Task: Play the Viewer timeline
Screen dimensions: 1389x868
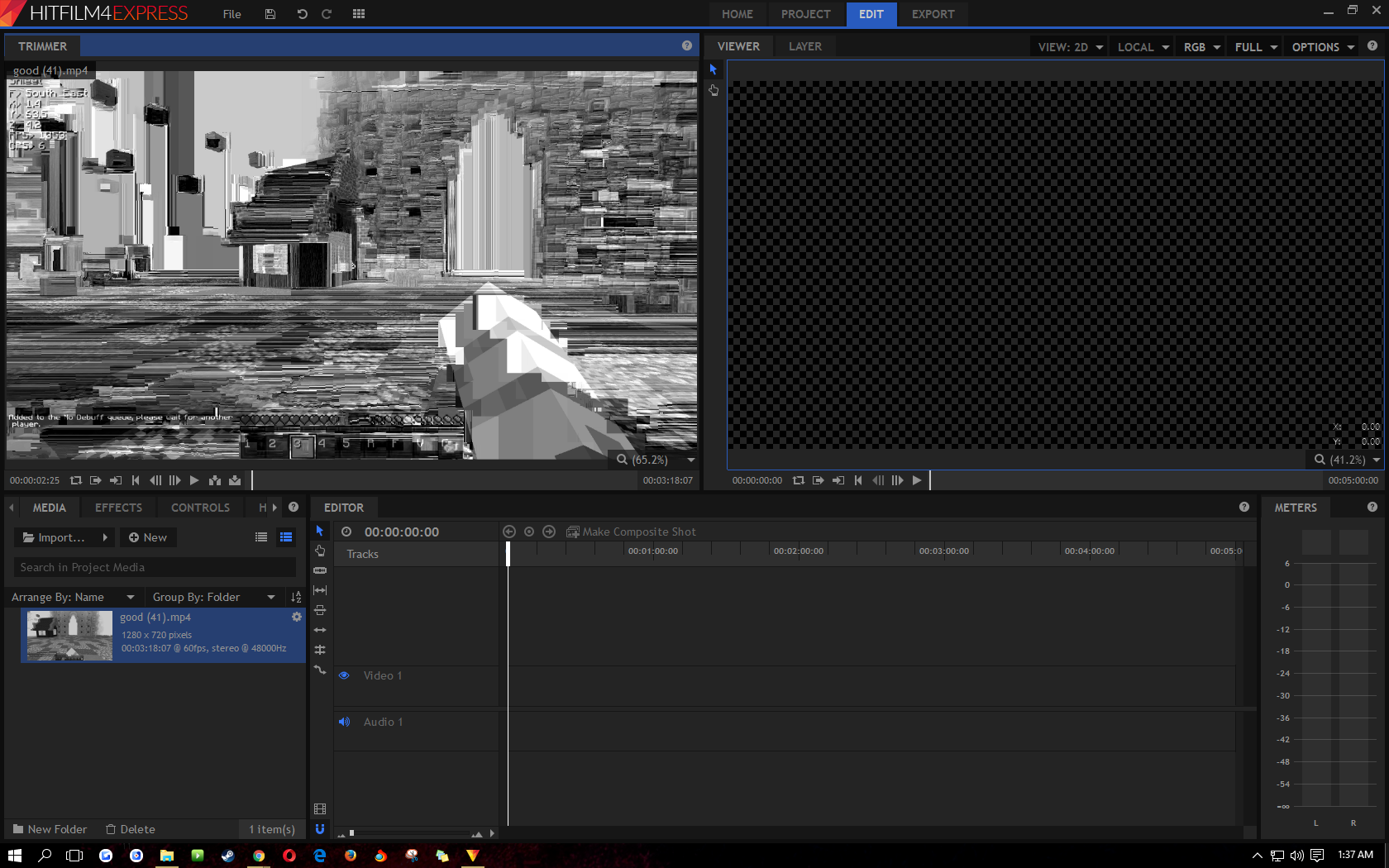Action: tap(917, 480)
